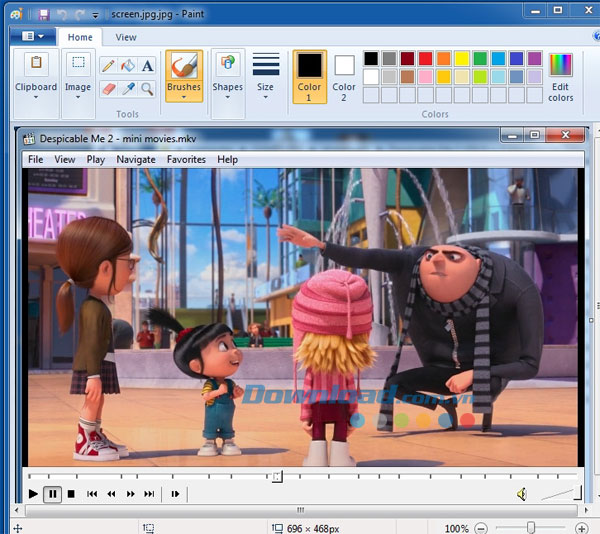Pick the pink color swatch
The width and height of the screenshot is (600, 534).
point(426,77)
